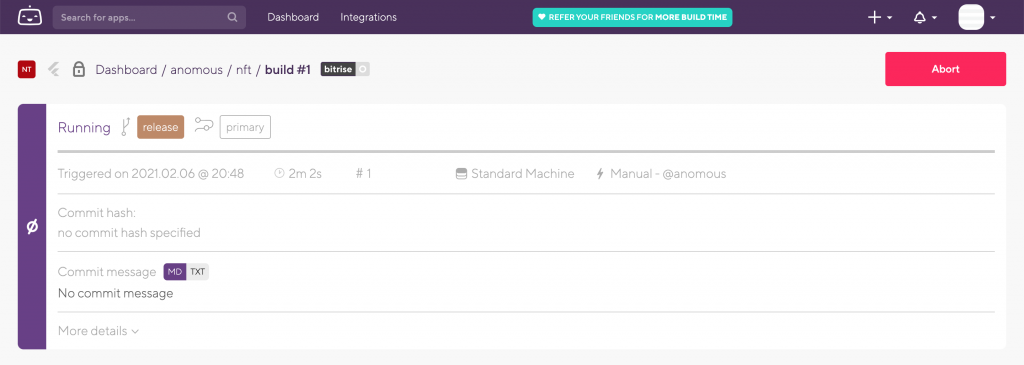The width and height of the screenshot is (1024, 365).
Task: Click the workflow icon beside primary
Action: click(204, 126)
